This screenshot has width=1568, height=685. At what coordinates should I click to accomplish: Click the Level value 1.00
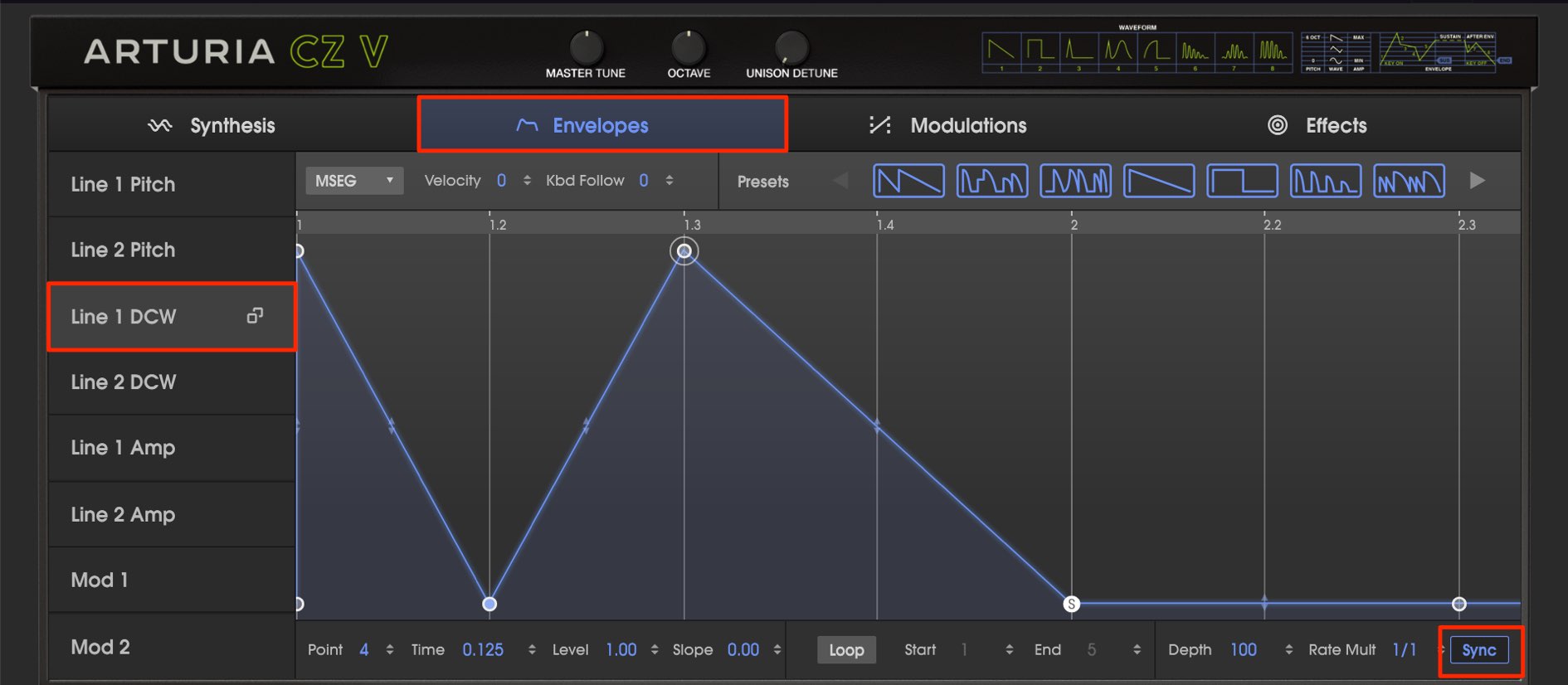[x=621, y=650]
